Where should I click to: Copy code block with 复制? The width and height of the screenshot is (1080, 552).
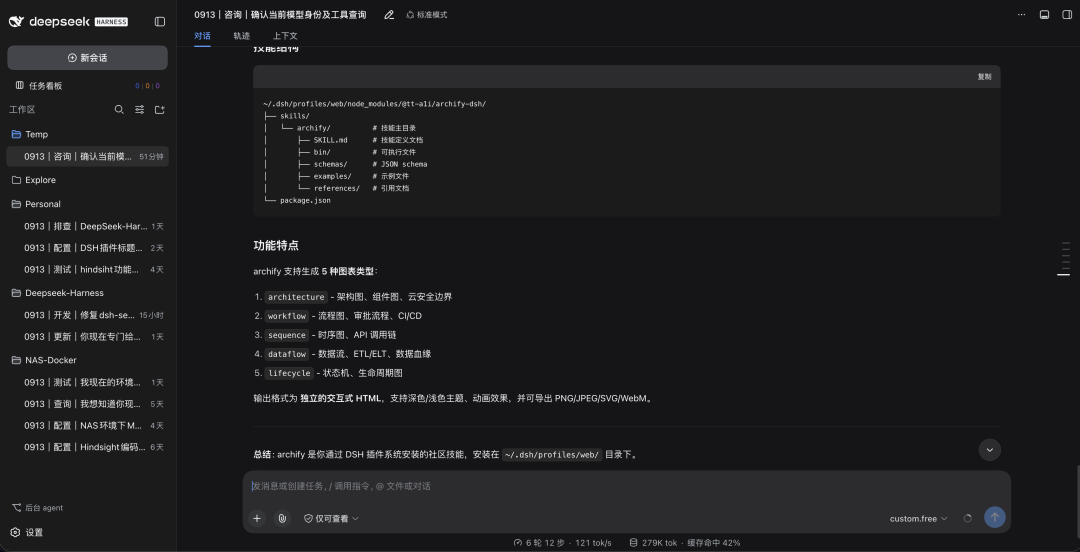pyautogui.click(x=984, y=76)
